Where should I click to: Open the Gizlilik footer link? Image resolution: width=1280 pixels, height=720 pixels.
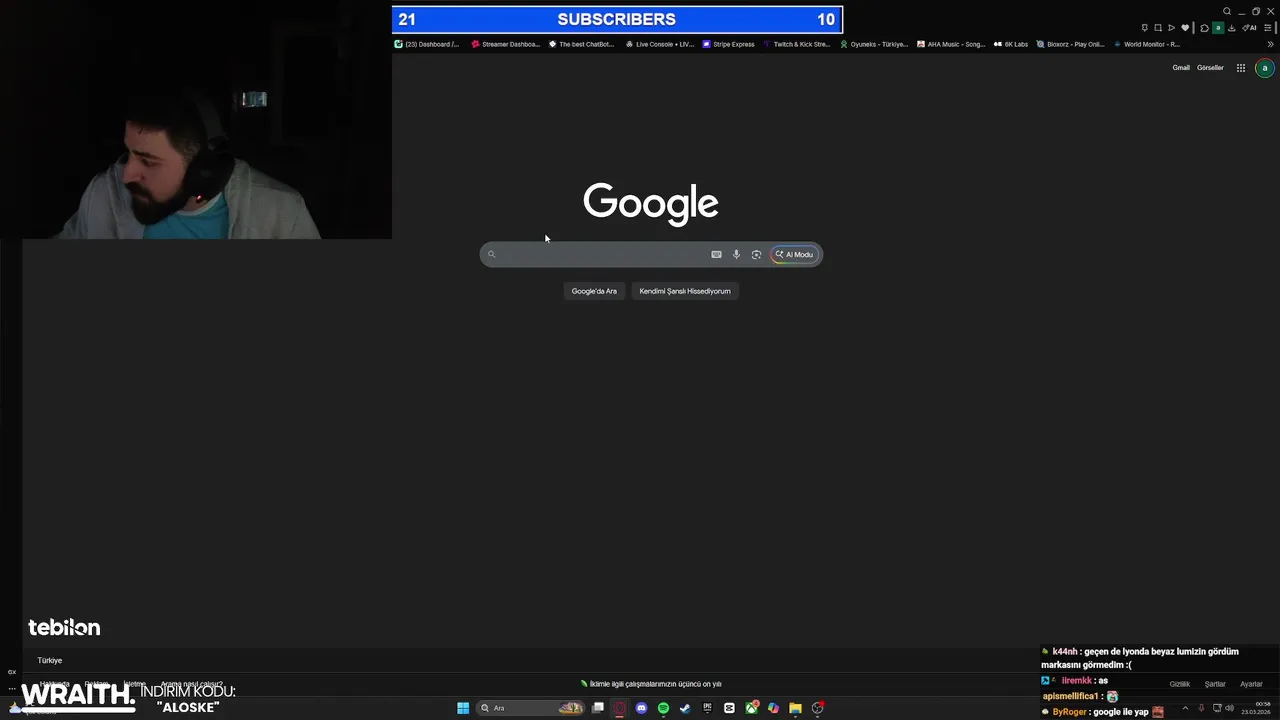point(1180,684)
